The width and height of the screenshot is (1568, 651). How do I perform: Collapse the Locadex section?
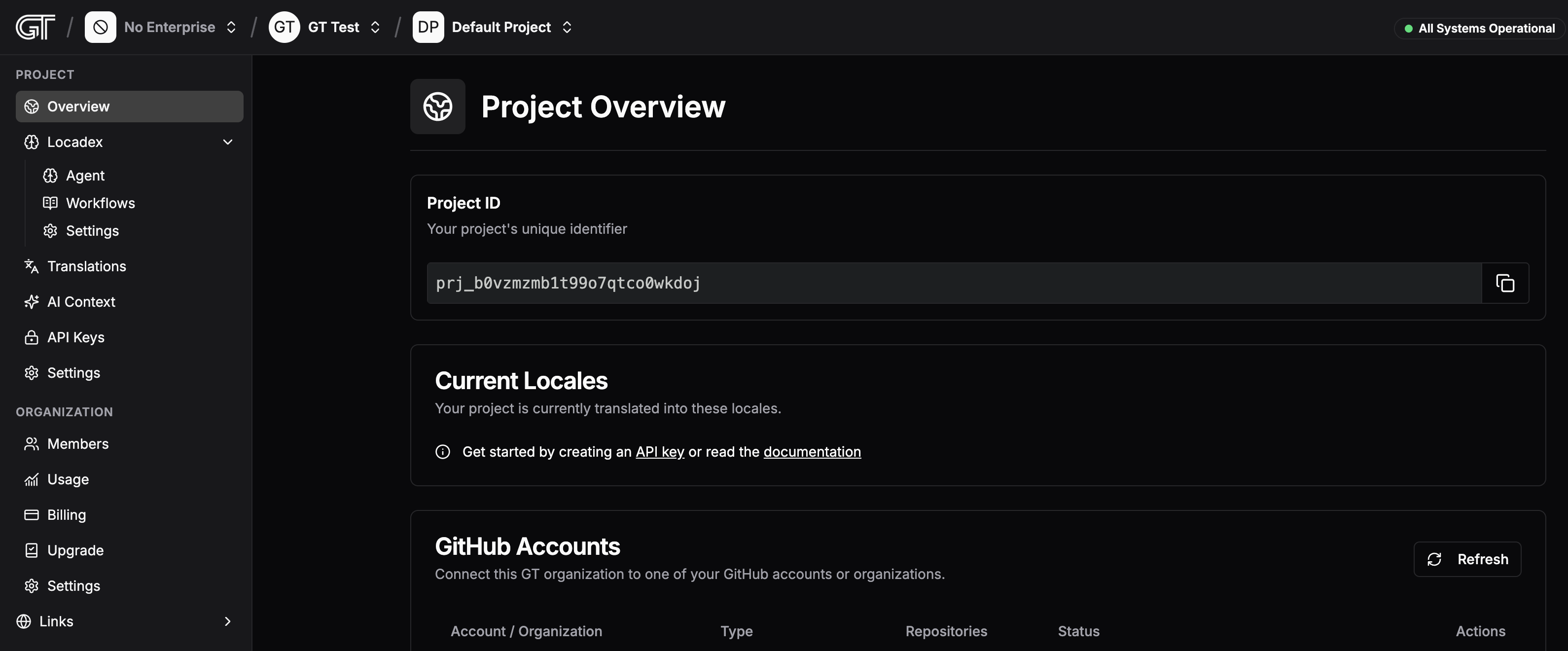[227, 142]
